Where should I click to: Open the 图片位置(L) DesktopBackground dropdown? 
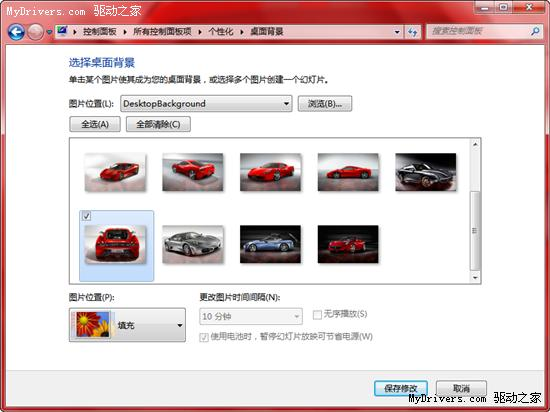click(x=206, y=104)
